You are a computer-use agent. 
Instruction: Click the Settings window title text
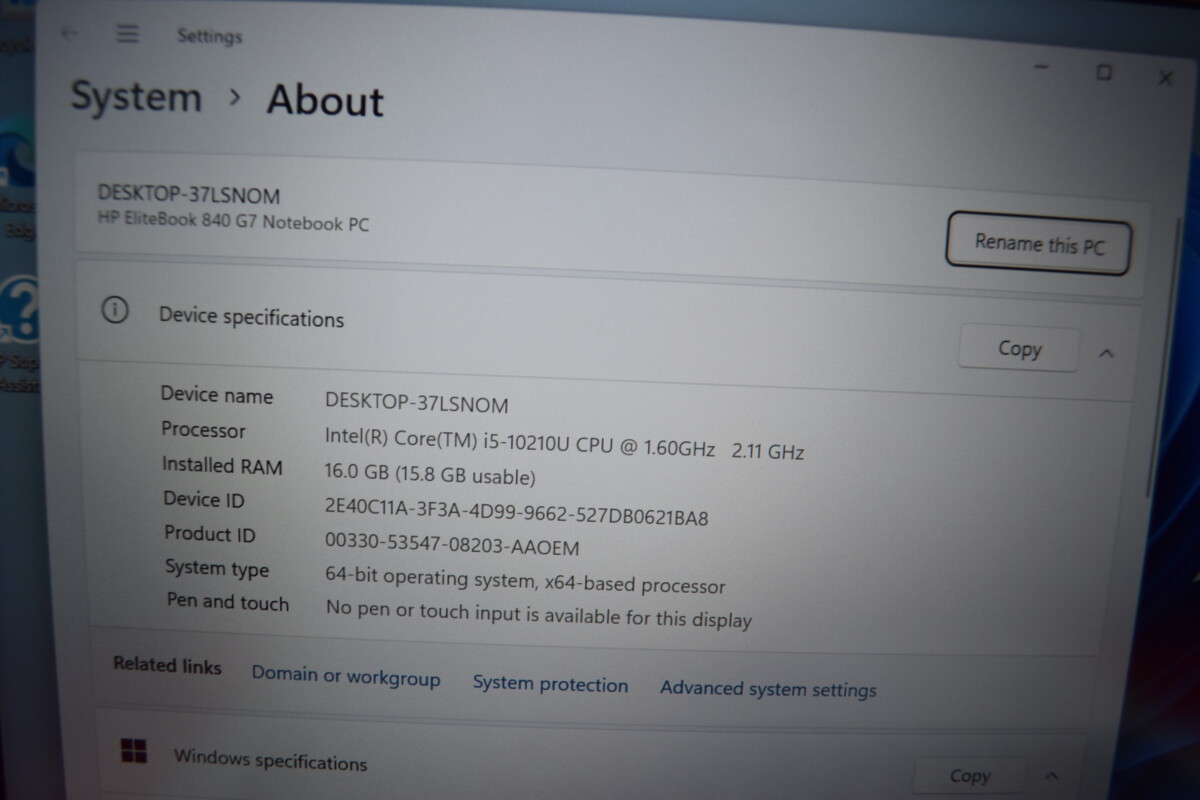(x=210, y=36)
